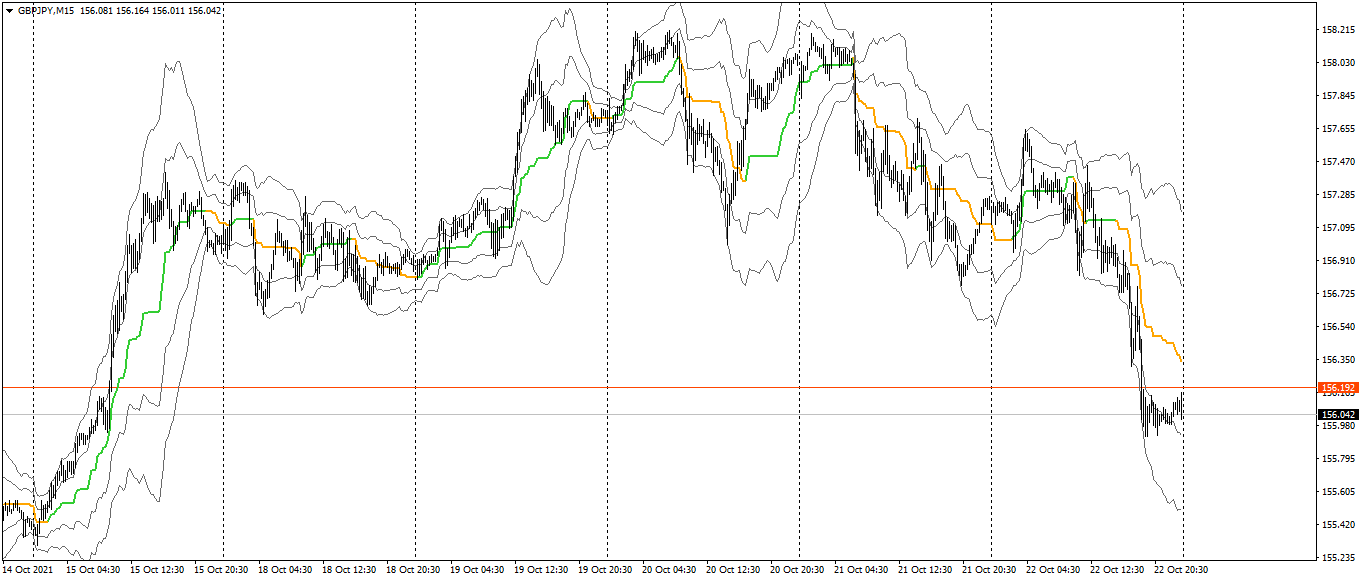Click the 22 Oct 12:30 time label

pyautogui.click(x=1118, y=570)
